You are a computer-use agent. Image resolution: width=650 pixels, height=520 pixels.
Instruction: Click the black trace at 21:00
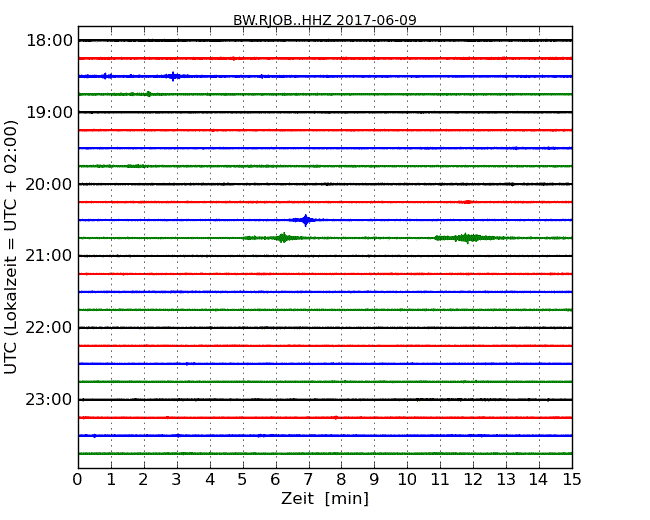tap(325, 256)
